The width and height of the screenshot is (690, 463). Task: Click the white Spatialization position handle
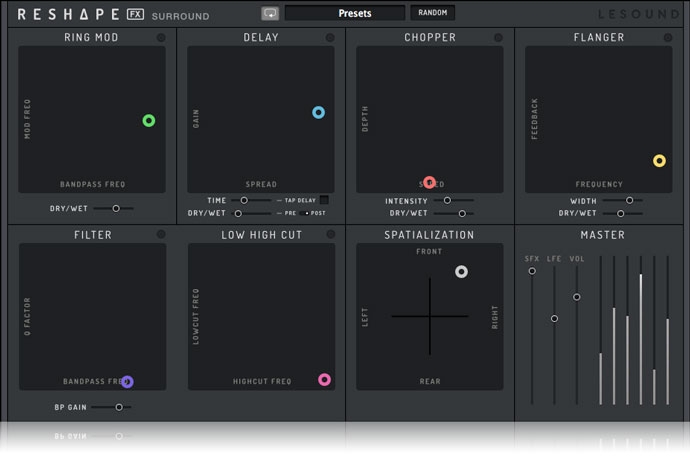pyautogui.click(x=461, y=272)
